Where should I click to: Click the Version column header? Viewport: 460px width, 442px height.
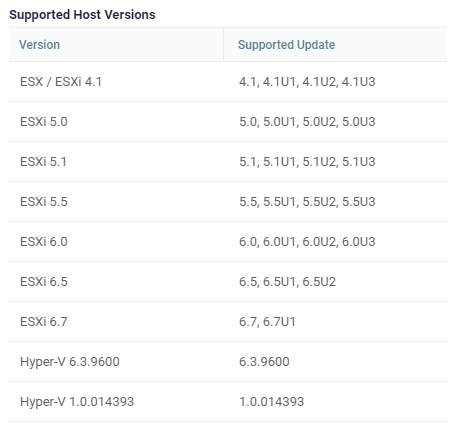tap(39, 45)
